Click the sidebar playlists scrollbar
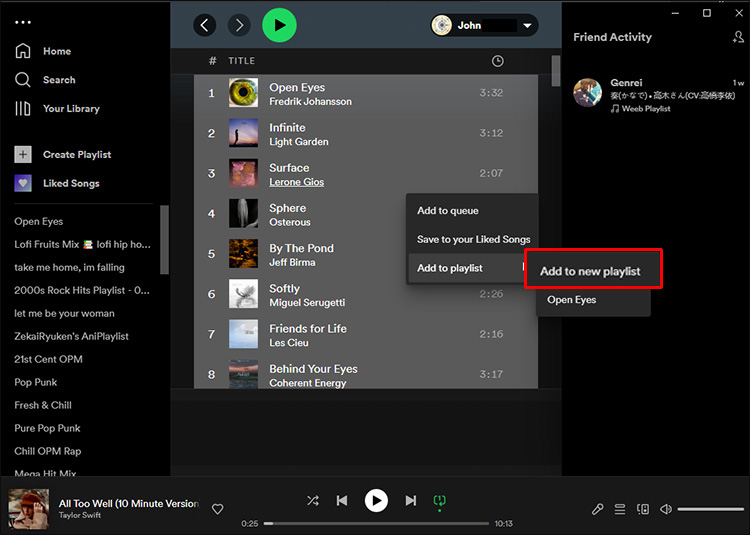This screenshot has height=535, width=750. (x=164, y=239)
